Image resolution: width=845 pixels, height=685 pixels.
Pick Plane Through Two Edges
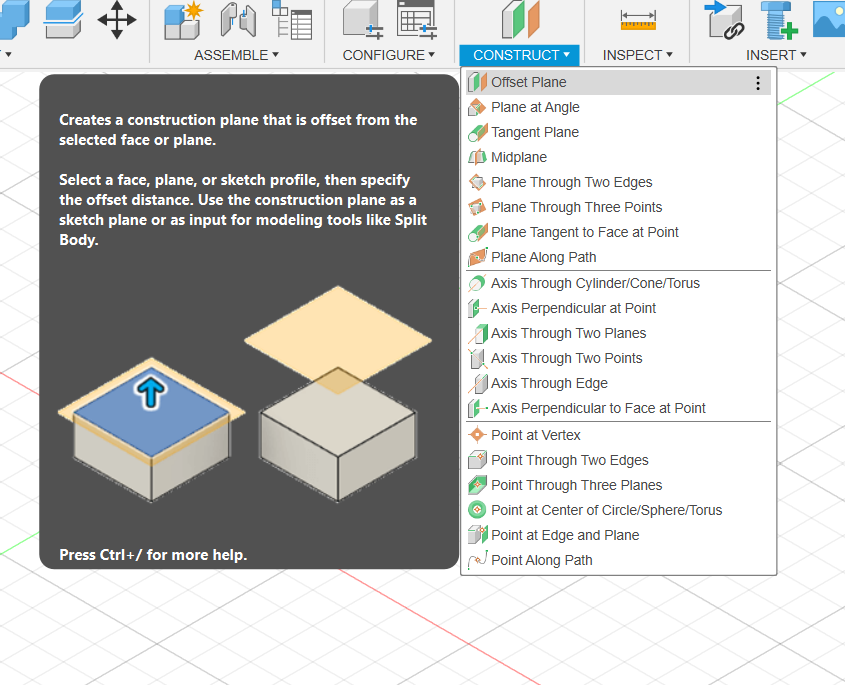coord(618,182)
